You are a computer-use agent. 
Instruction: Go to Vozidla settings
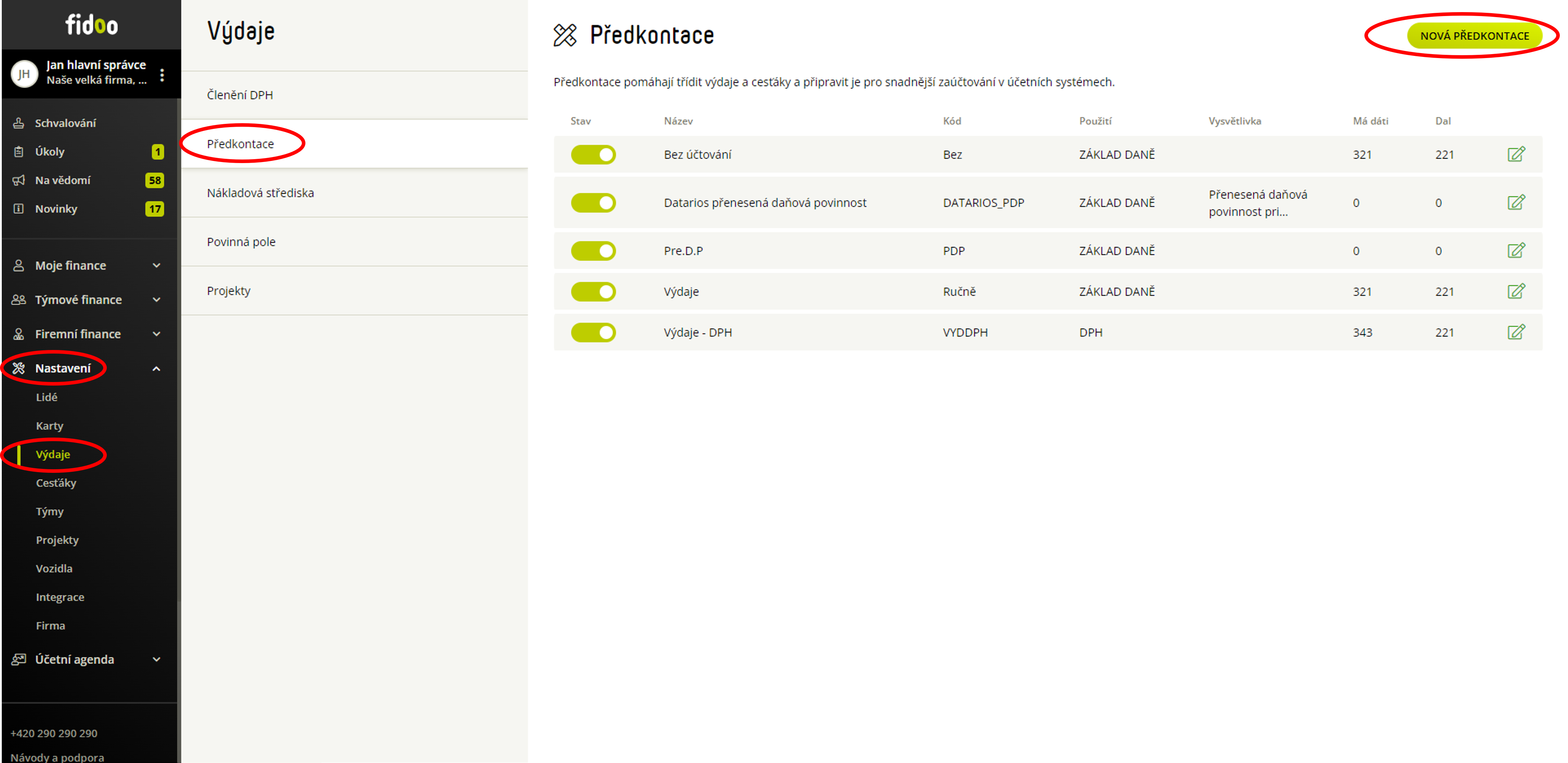point(53,569)
